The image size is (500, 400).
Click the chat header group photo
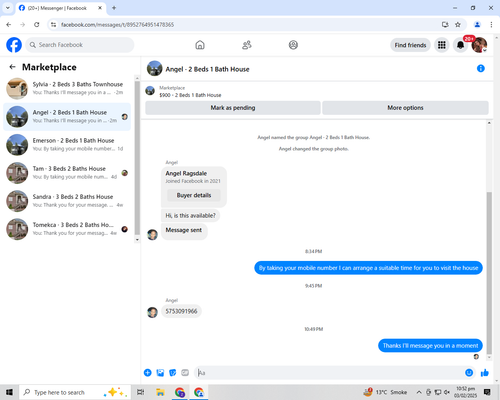[154, 68]
